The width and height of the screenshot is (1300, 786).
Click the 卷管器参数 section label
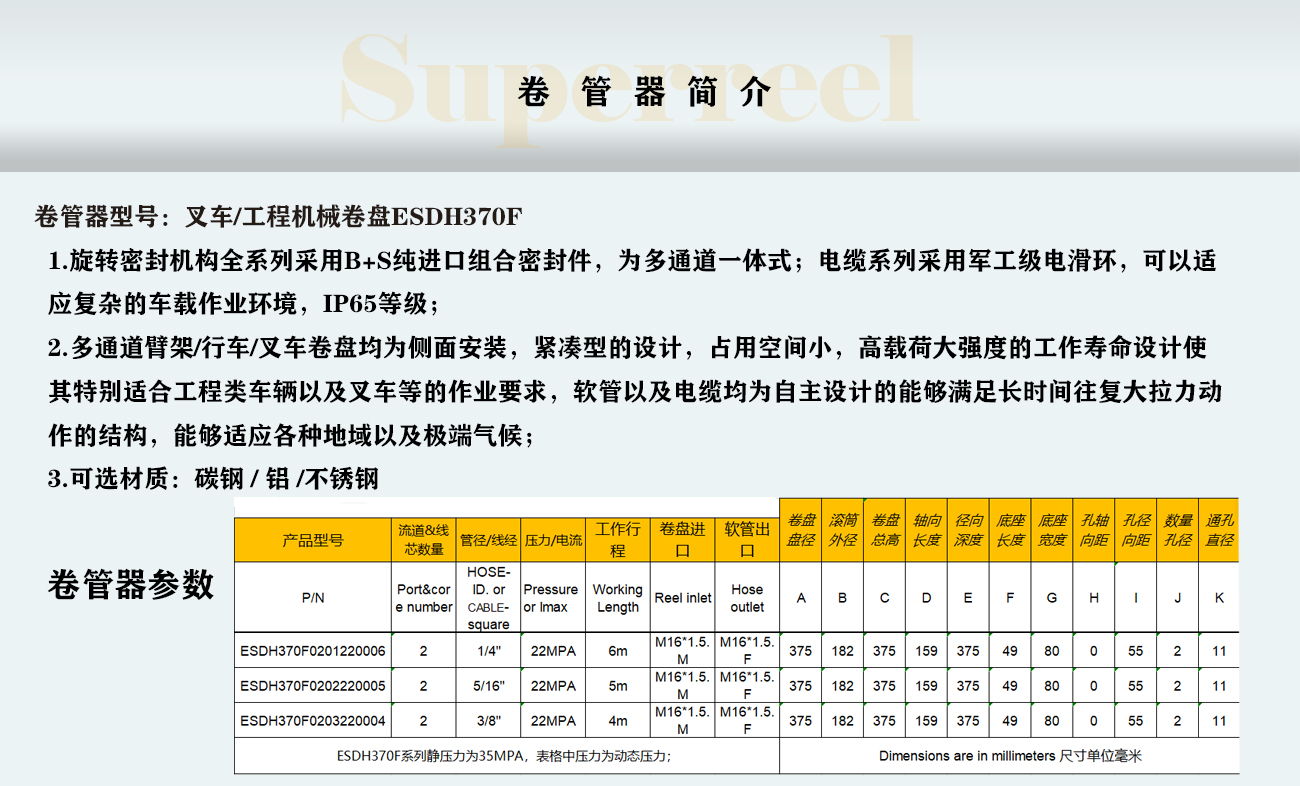[x=131, y=584]
